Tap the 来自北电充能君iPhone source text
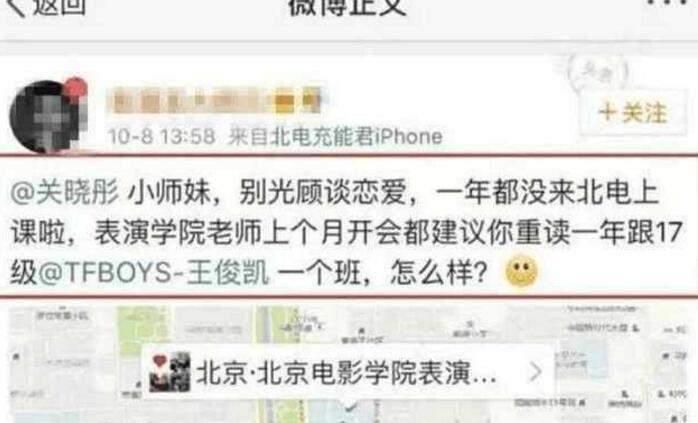The image size is (698, 423). (335, 136)
